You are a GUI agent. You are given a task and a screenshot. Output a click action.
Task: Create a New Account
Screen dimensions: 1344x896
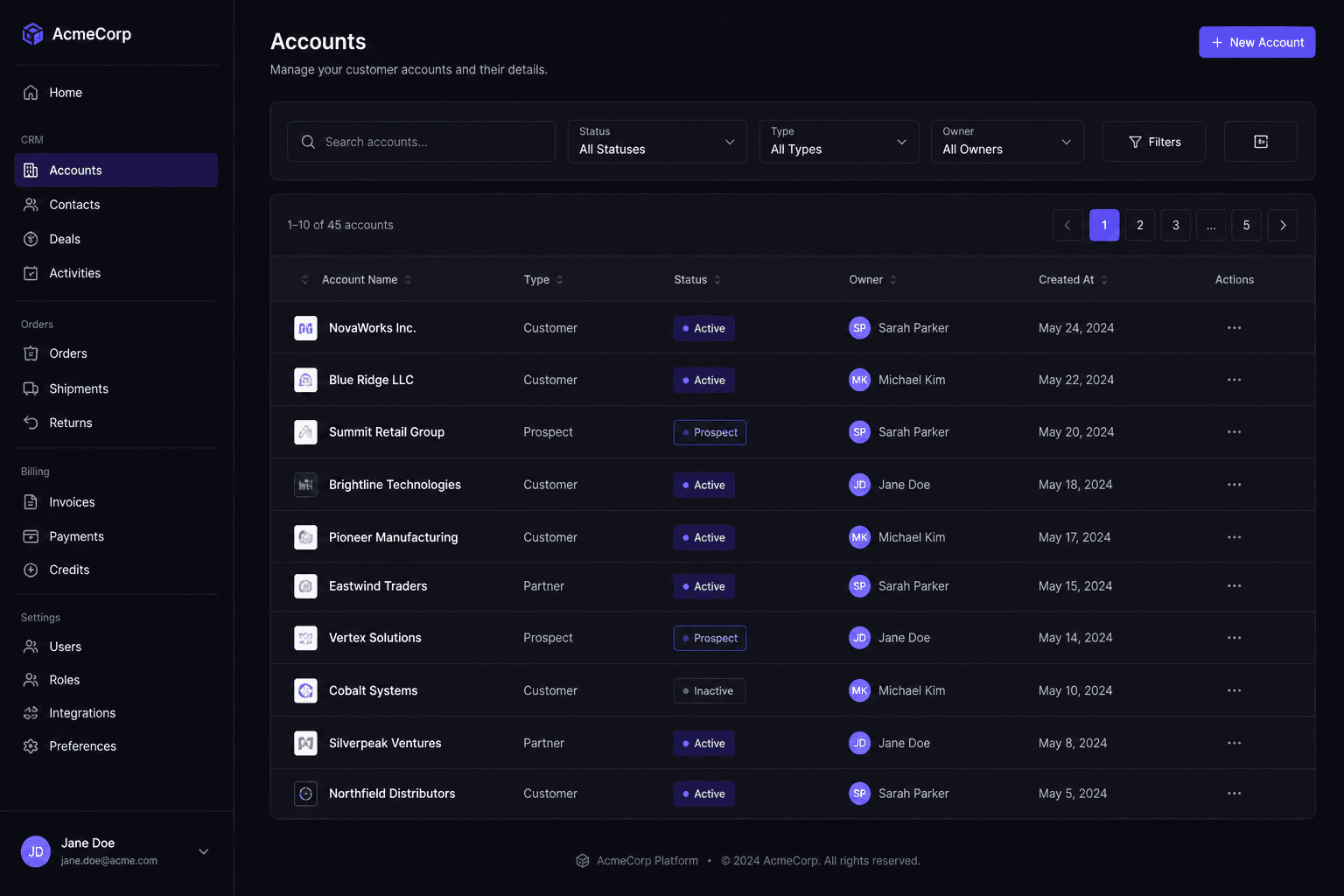(1256, 42)
